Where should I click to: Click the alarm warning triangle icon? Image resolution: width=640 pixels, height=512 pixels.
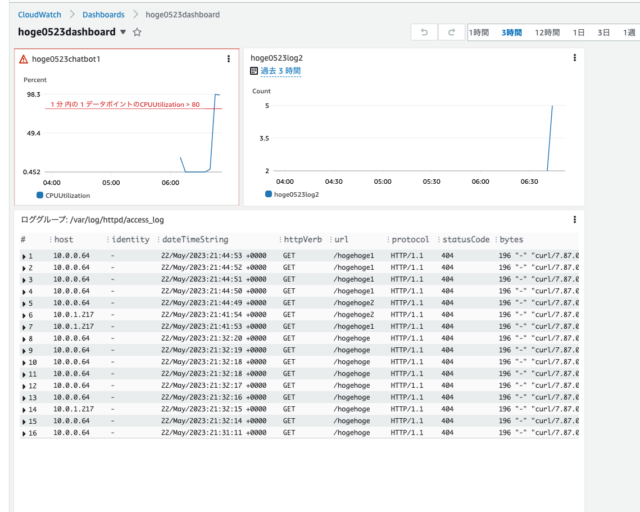pyautogui.click(x=24, y=59)
